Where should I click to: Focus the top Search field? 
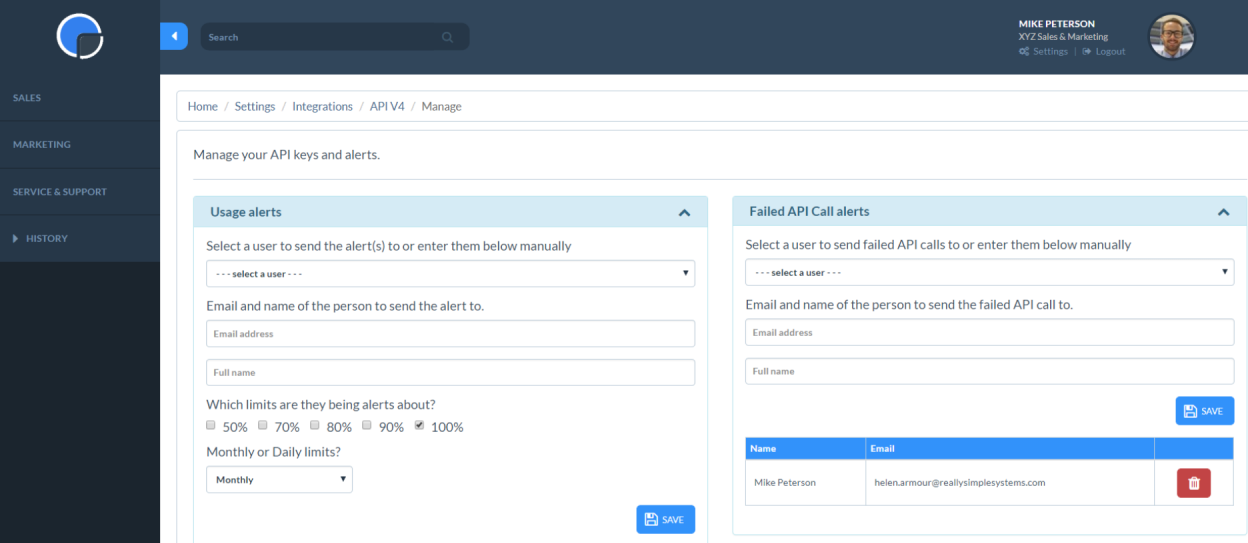tap(335, 37)
